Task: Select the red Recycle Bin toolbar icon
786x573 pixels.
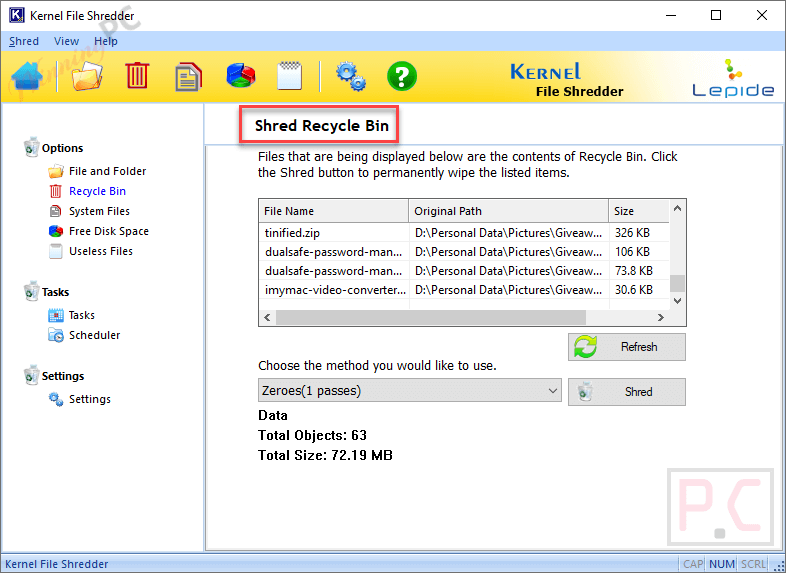Action: coord(137,76)
